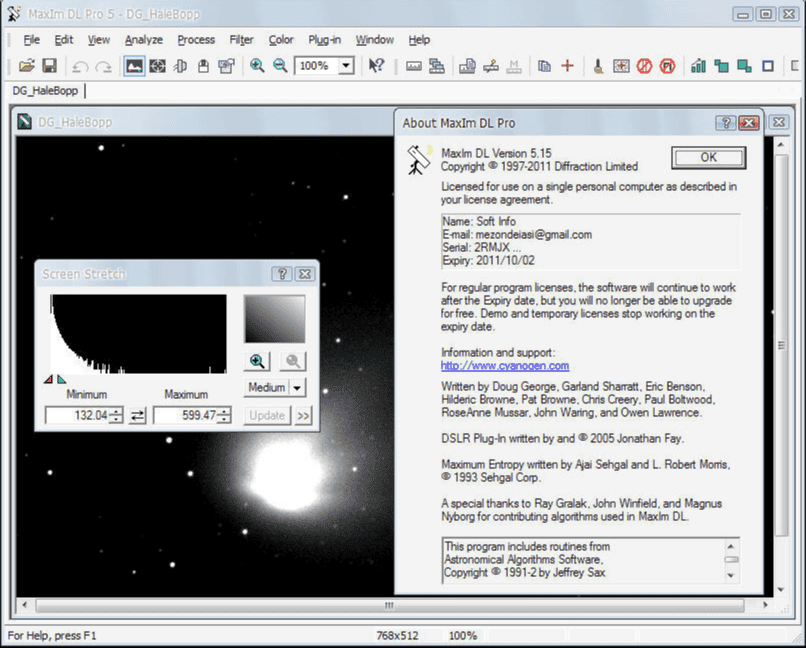Zoom out using the magnifier-minus toolbar icon
The image size is (806, 648).
pyautogui.click(x=280, y=66)
